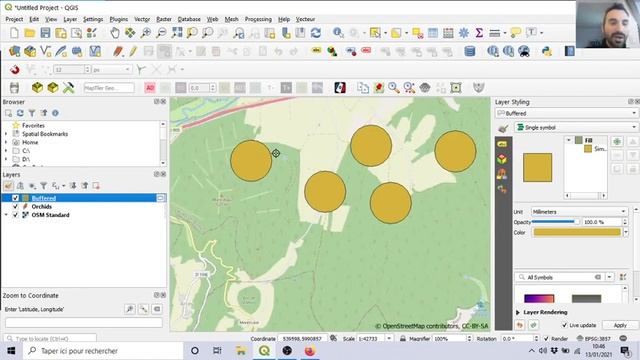Toggle the Render checkbox in status bar
This screenshot has width=640, height=360.
(546, 339)
